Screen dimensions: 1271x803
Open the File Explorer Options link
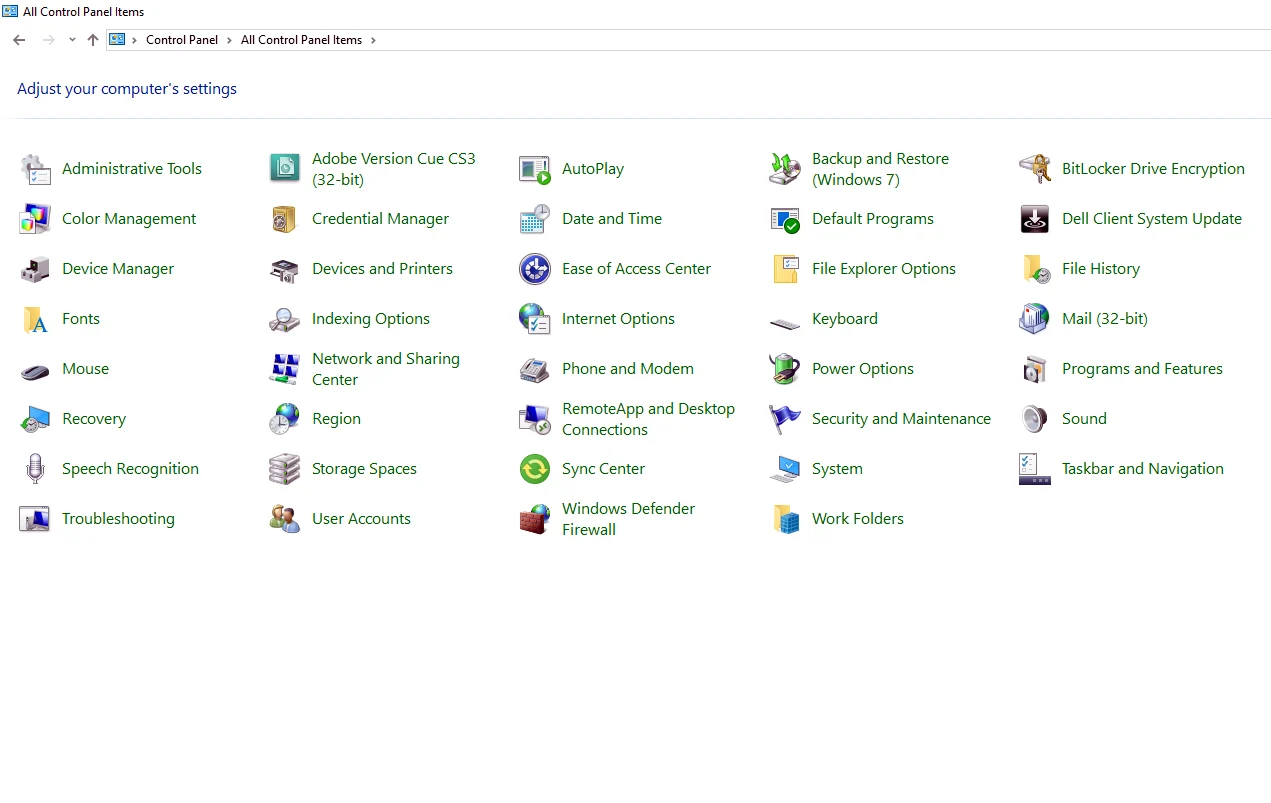pyautogui.click(x=884, y=269)
